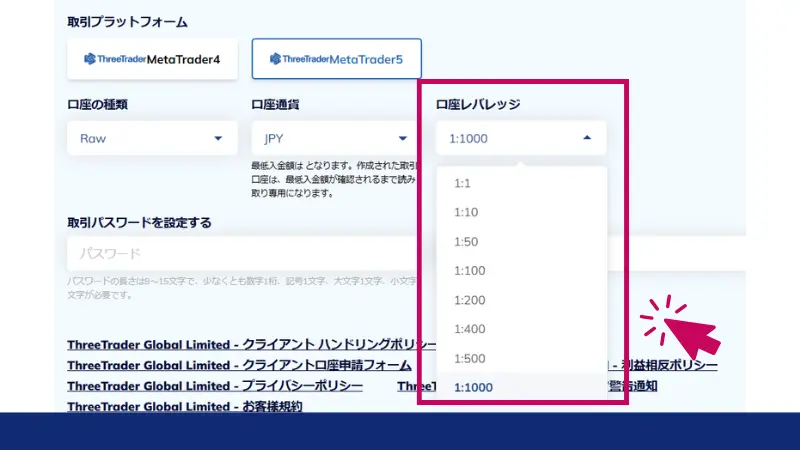This screenshot has width=800, height=450.
Task: Click the JPY dropdown arrow icon
Action: (403, 138)
